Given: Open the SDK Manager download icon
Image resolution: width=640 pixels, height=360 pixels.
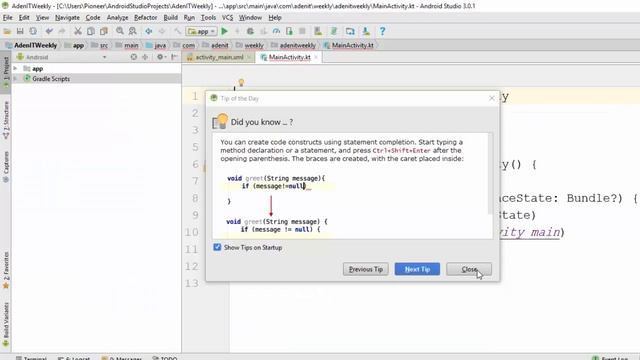Looking at the screenshot, I should pos(366,31).
